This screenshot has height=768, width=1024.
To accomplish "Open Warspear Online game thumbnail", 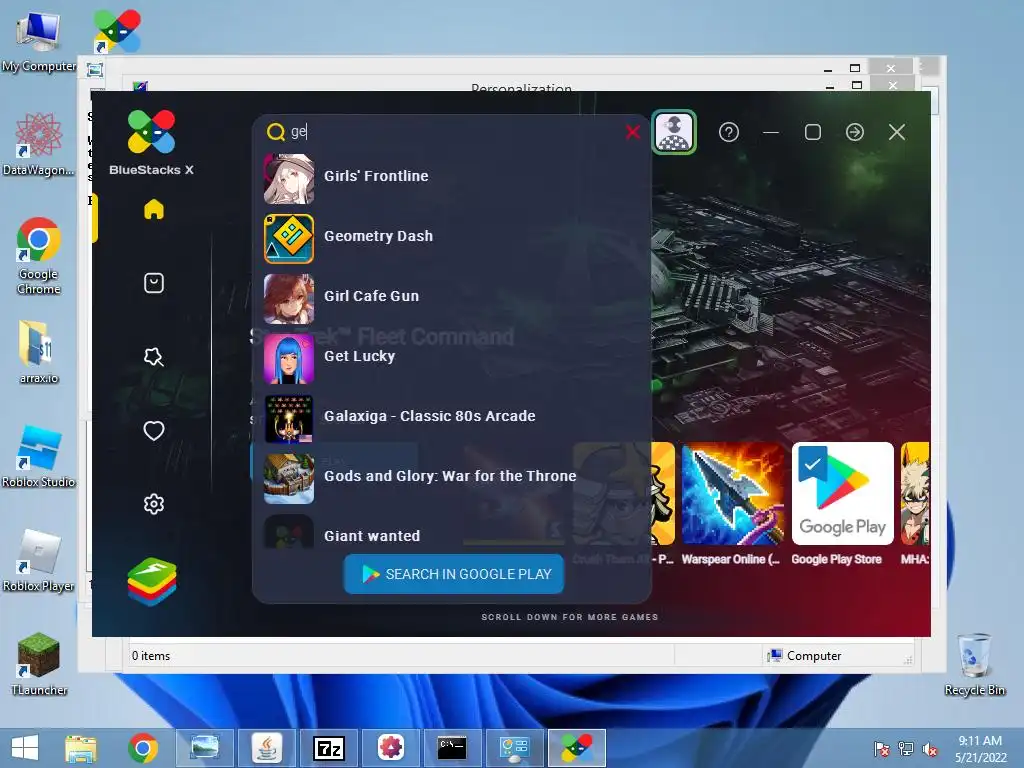I will coord(733,494).
